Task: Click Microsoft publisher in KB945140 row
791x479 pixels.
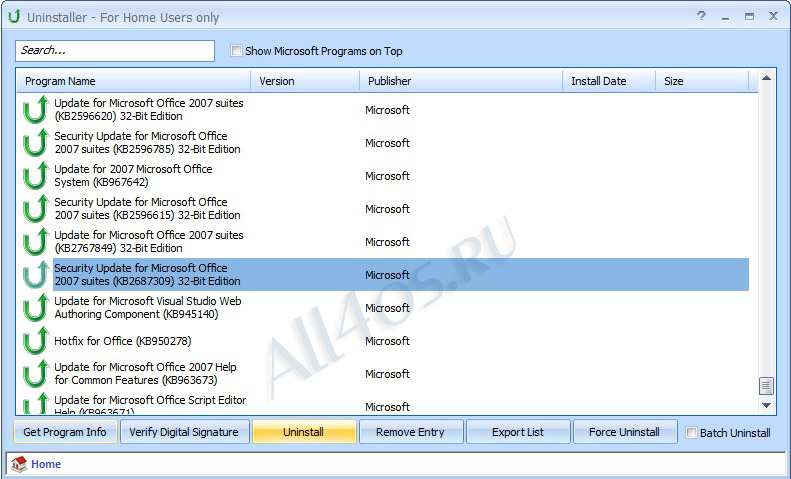Action: pyautogui.click(x=387, y=308)
